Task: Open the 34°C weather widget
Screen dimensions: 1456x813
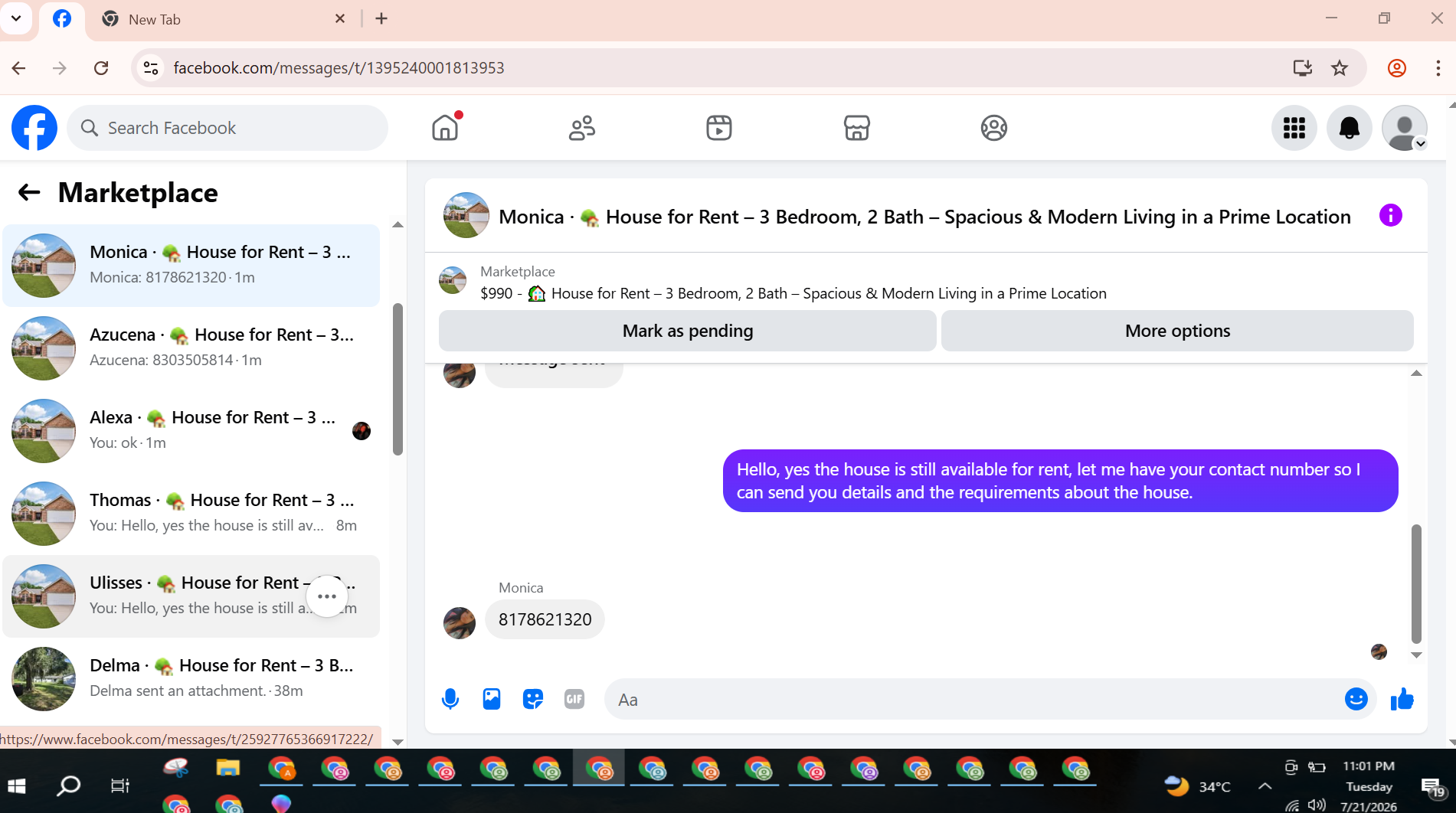Action: click(1197, 785)
